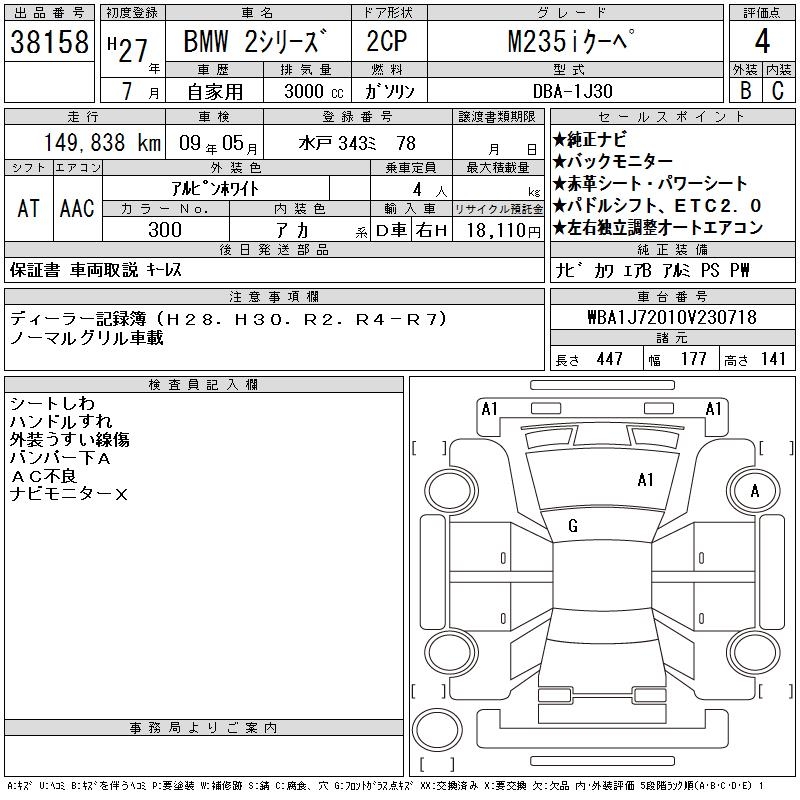Click the front-left wheel in the diagram

(x=451, y=491)
